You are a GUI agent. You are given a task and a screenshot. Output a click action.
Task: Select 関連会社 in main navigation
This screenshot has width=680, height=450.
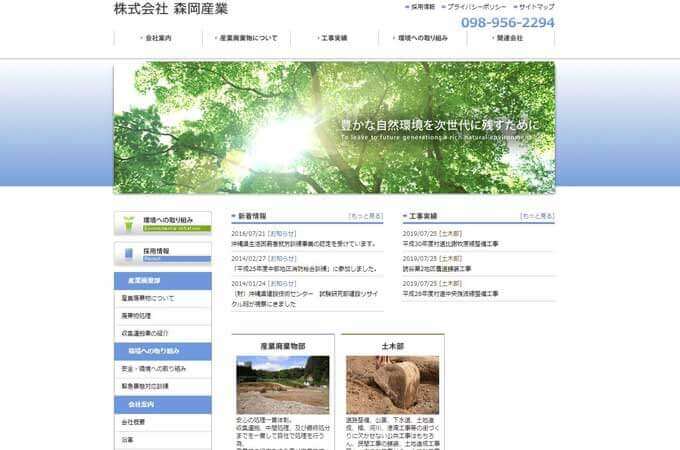click(509, 38)
